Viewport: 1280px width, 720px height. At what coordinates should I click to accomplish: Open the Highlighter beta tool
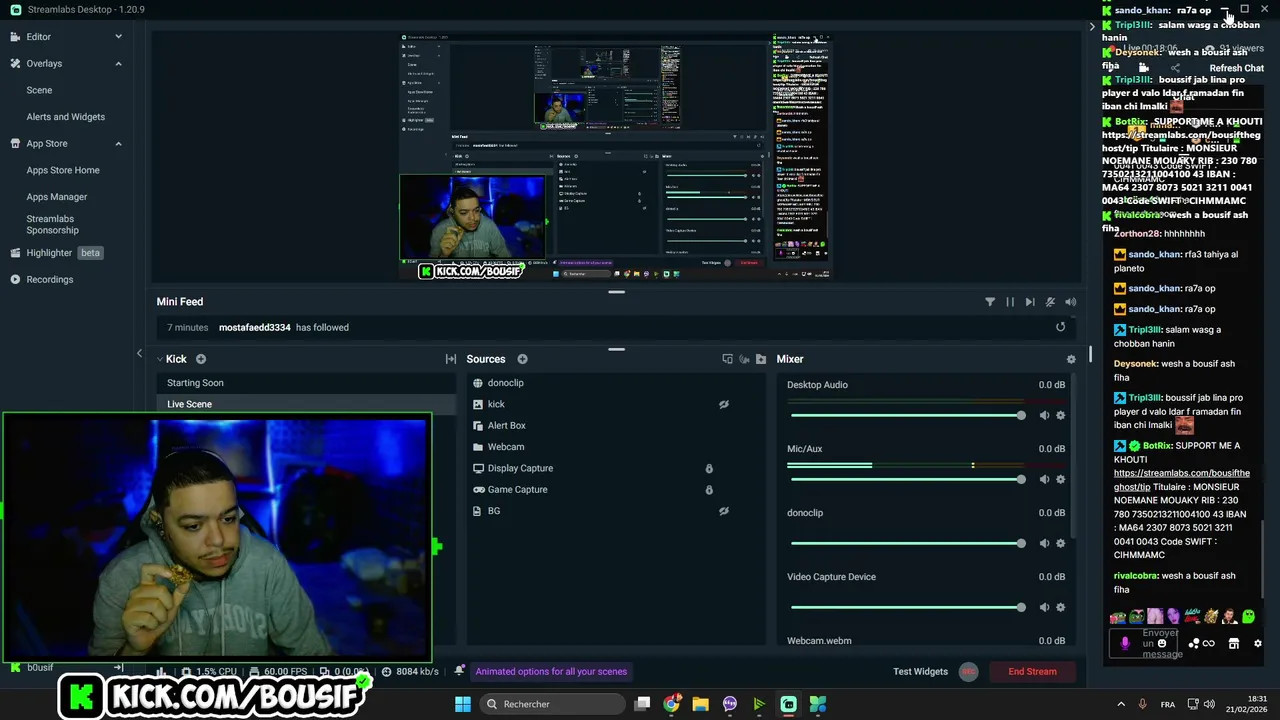[x=57, y=253]
